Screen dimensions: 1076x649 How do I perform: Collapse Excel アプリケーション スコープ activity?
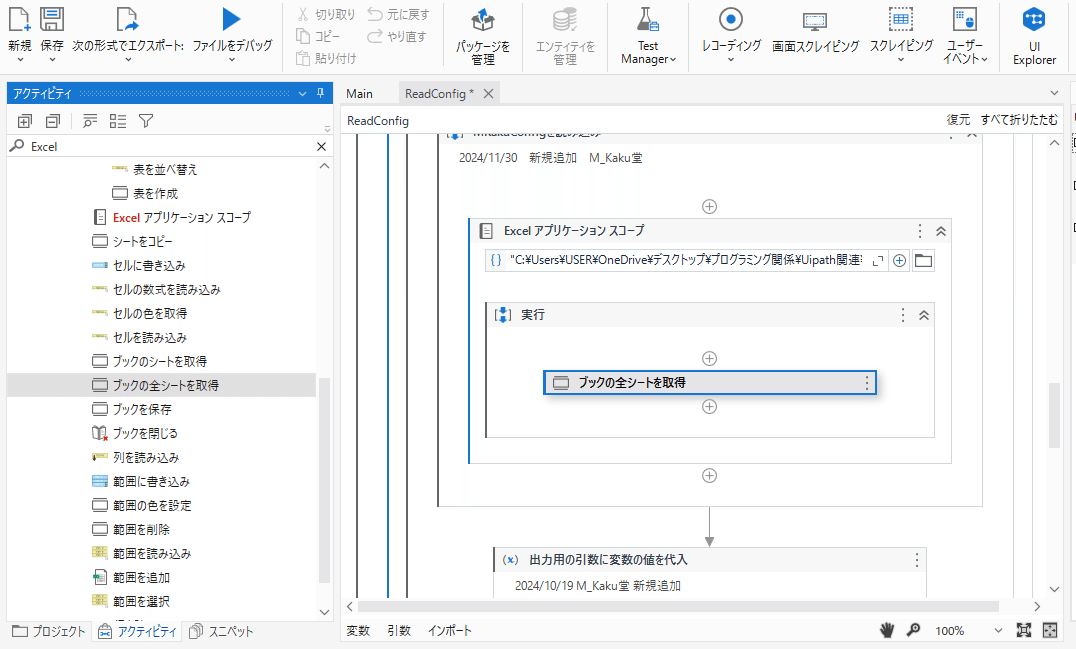tap(941, 231)
